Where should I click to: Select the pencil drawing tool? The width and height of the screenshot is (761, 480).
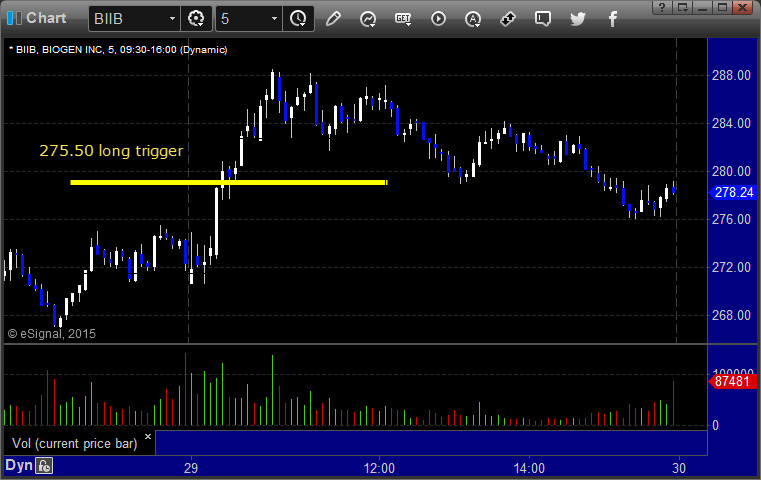(x=333, y=19)
